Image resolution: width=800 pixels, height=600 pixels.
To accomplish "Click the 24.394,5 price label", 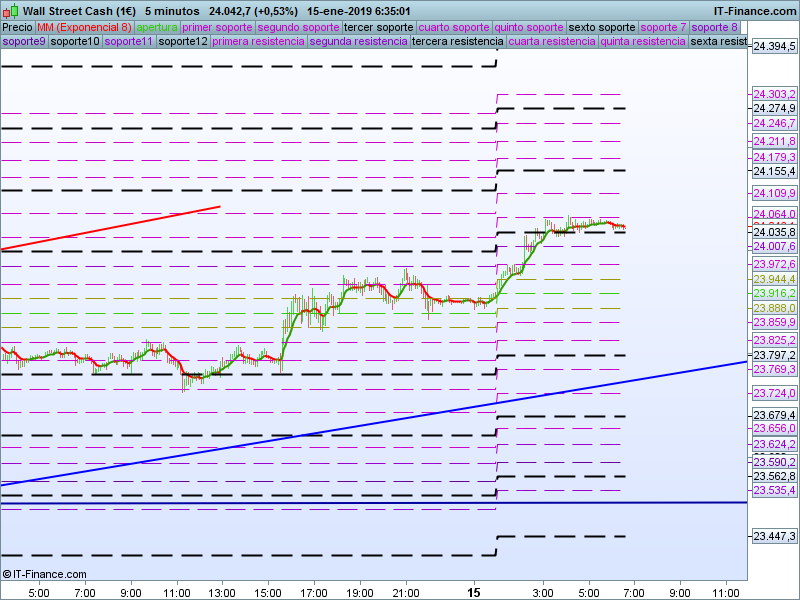I will pyautogui.click(x=774, y=47).
